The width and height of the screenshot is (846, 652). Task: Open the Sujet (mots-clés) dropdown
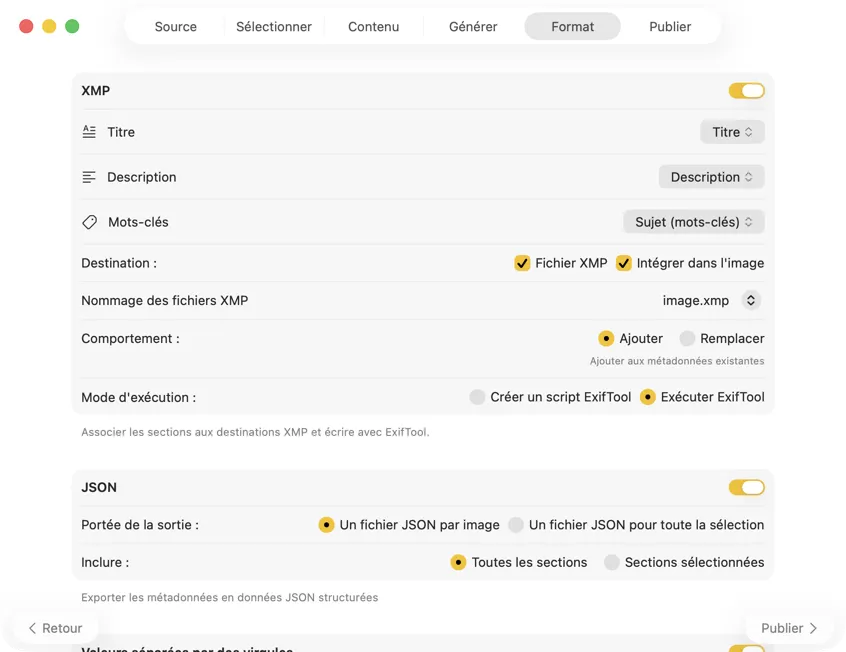[x=693, y=222]
